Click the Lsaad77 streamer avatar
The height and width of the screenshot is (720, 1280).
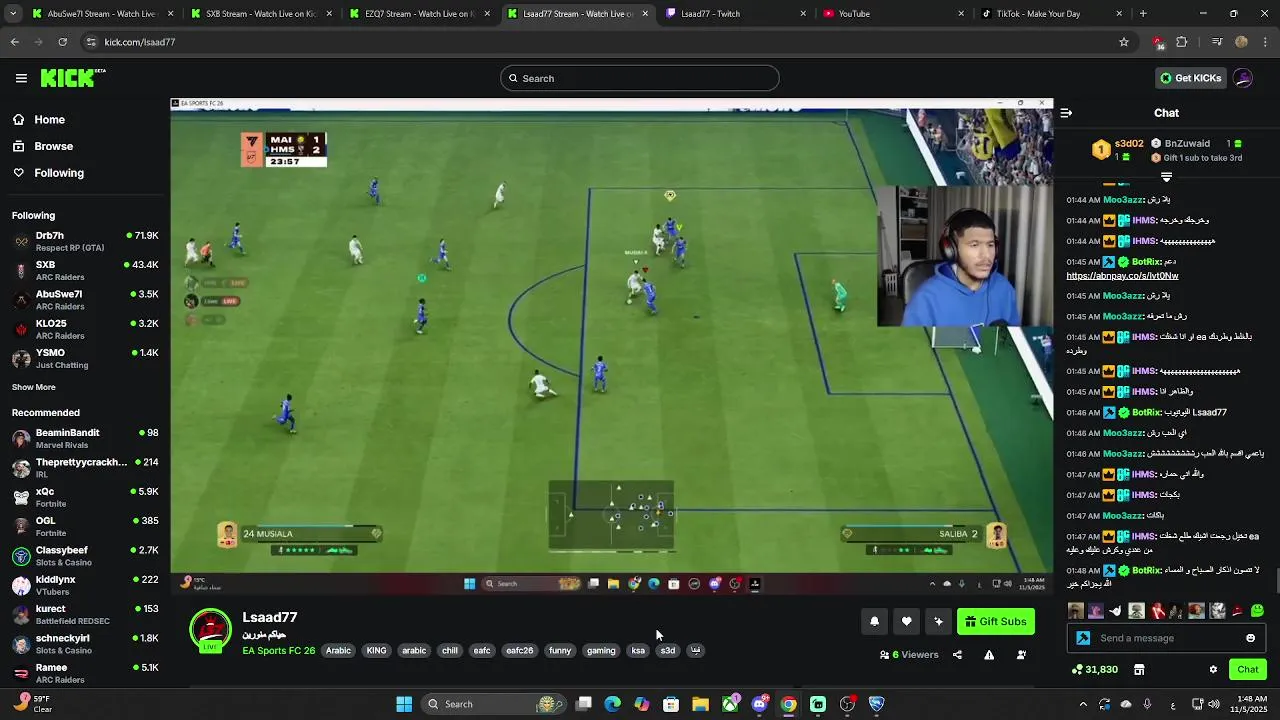click(210, 630)
